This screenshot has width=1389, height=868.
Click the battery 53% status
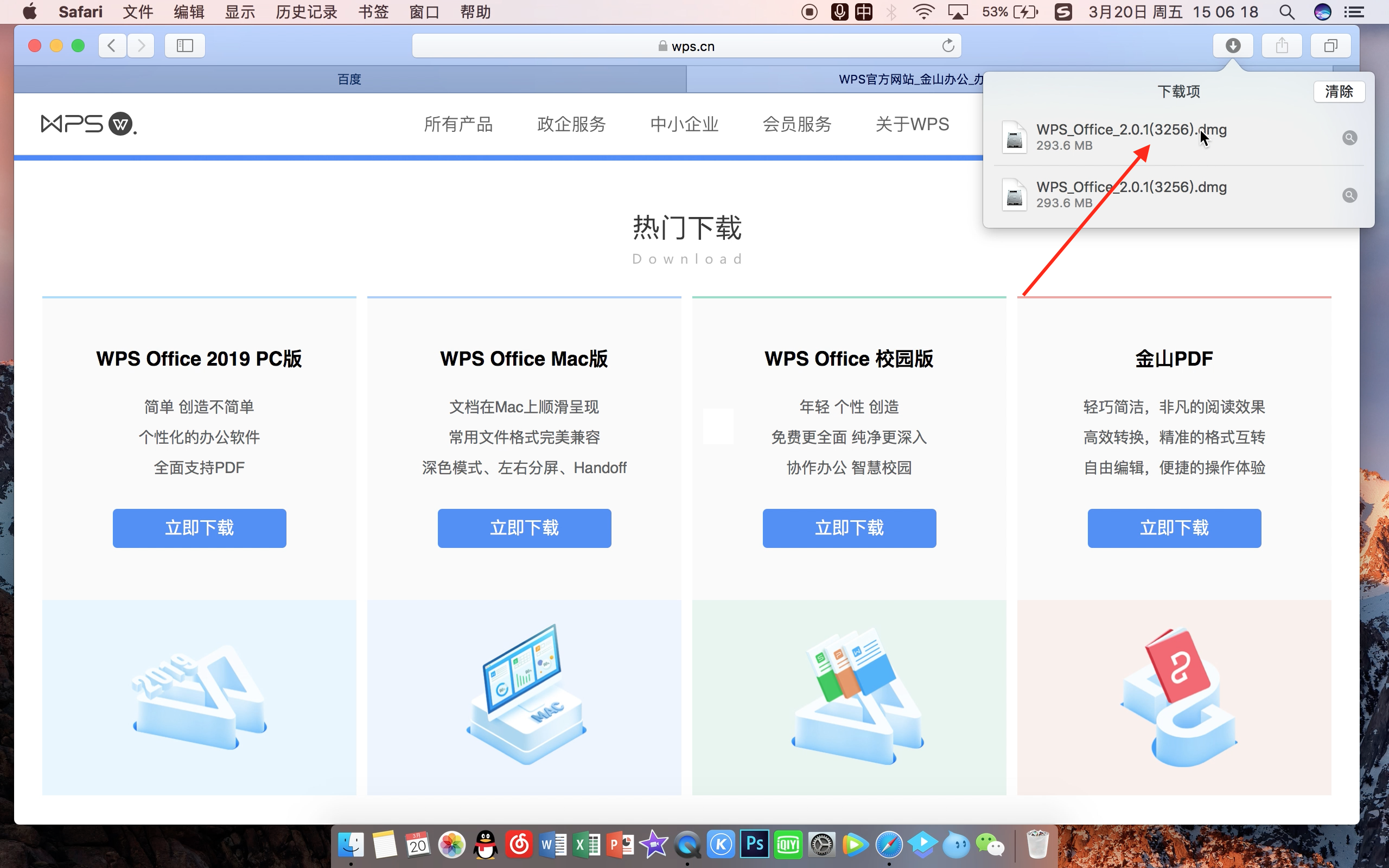pos(1011,12)
